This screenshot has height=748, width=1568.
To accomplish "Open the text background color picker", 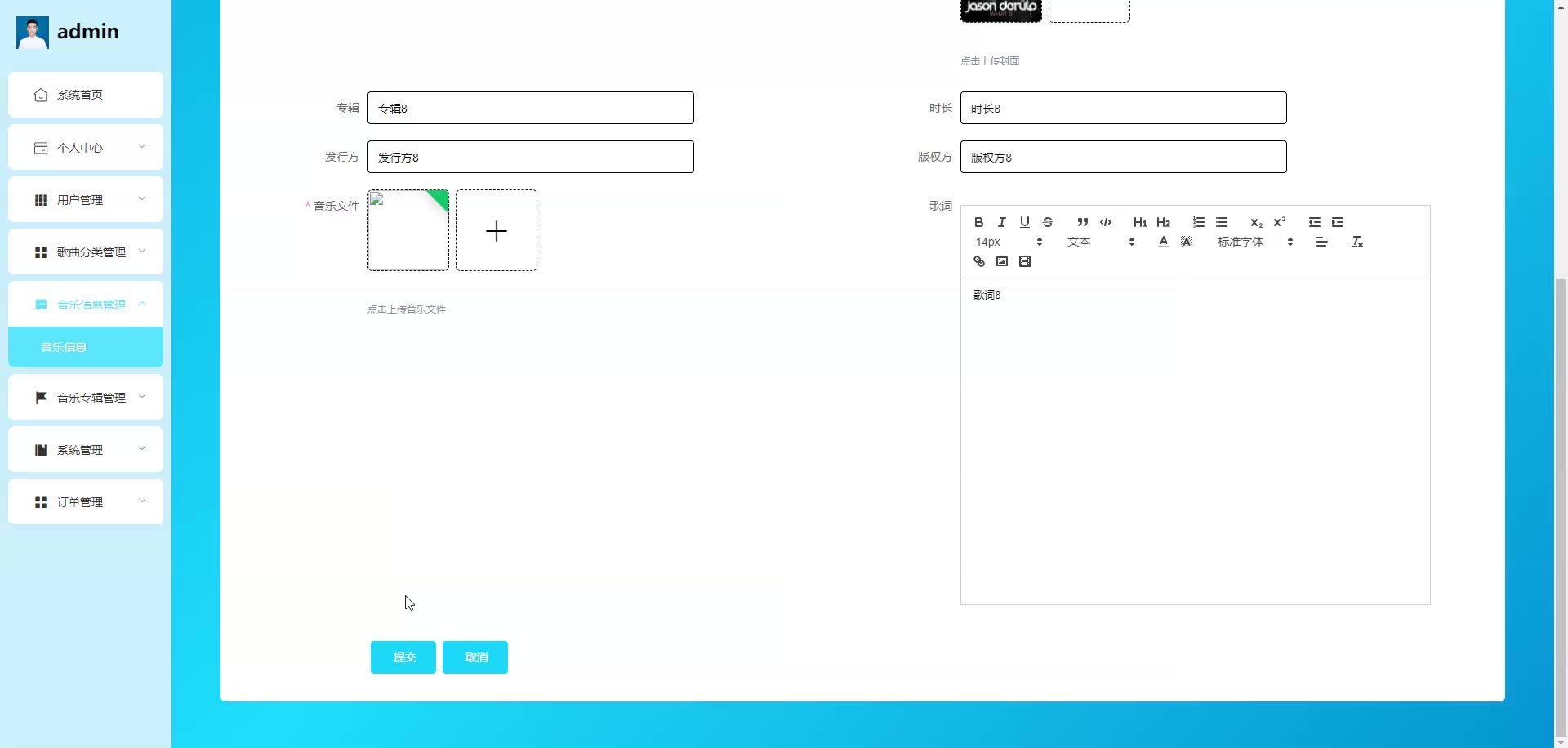I will click(1186, 242).
